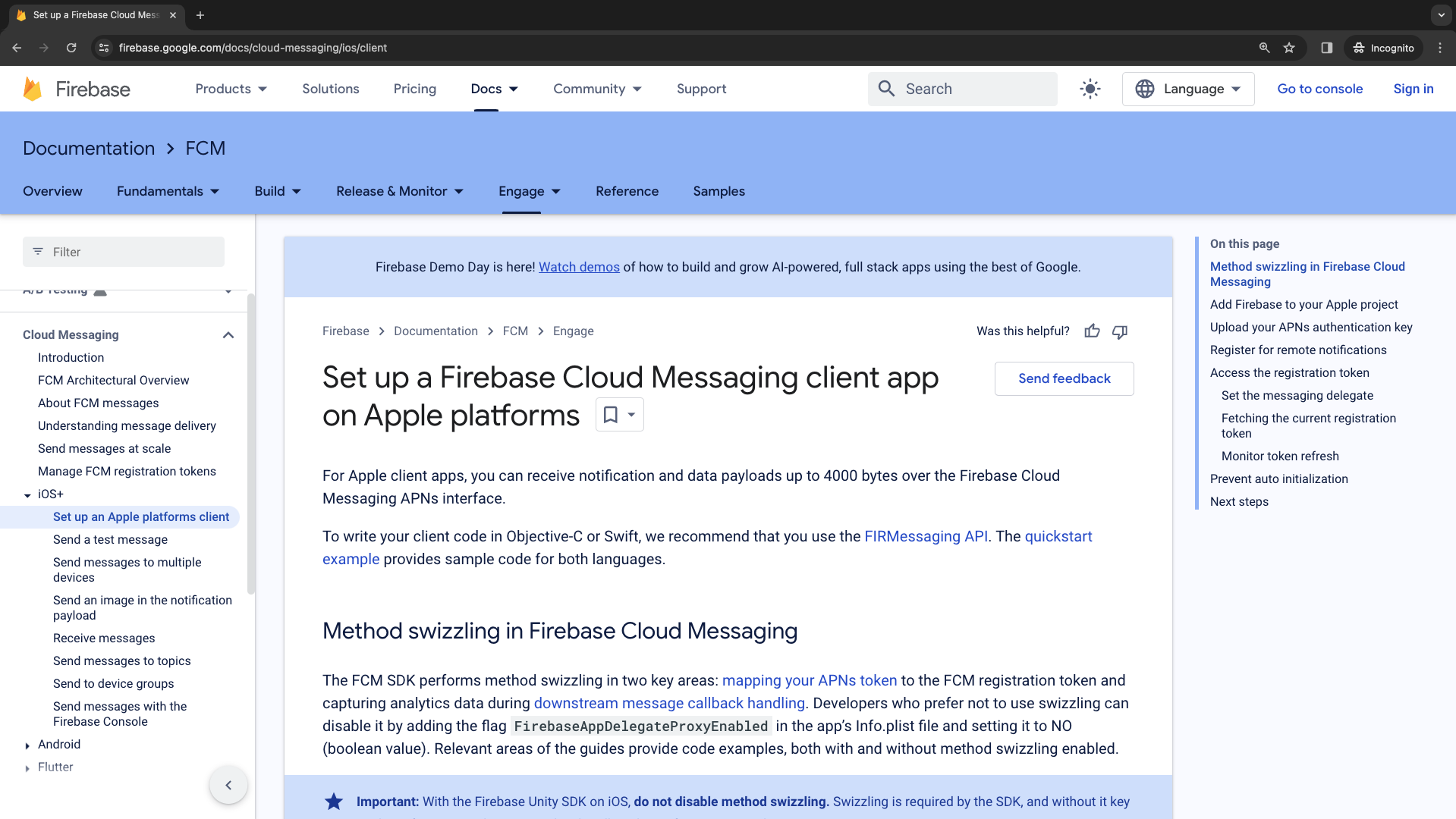Click the Send feedback button

click(x=1064, y=378)
